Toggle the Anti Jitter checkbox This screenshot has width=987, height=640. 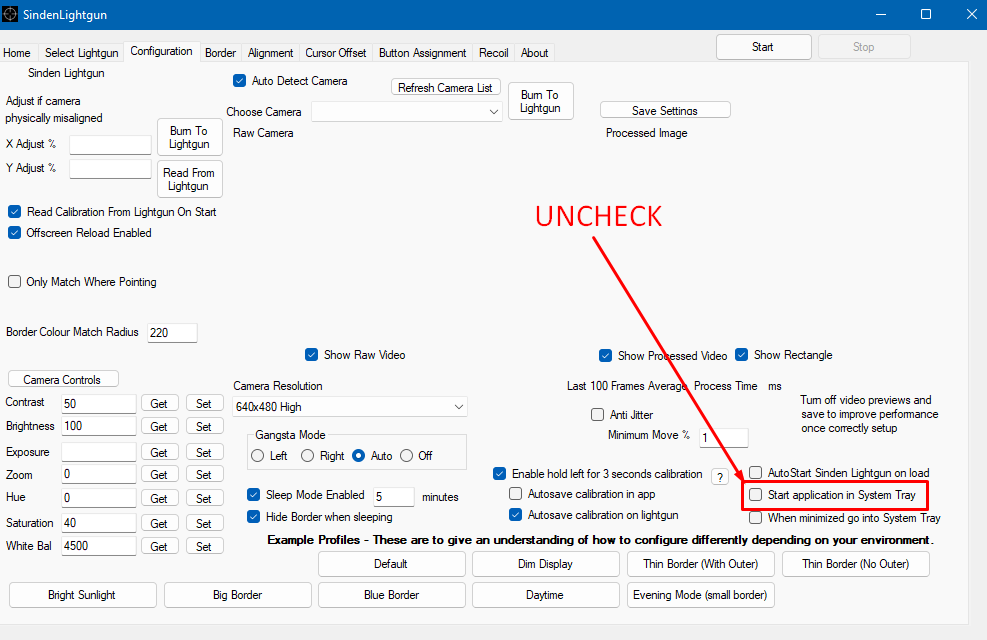coord(597,414)
